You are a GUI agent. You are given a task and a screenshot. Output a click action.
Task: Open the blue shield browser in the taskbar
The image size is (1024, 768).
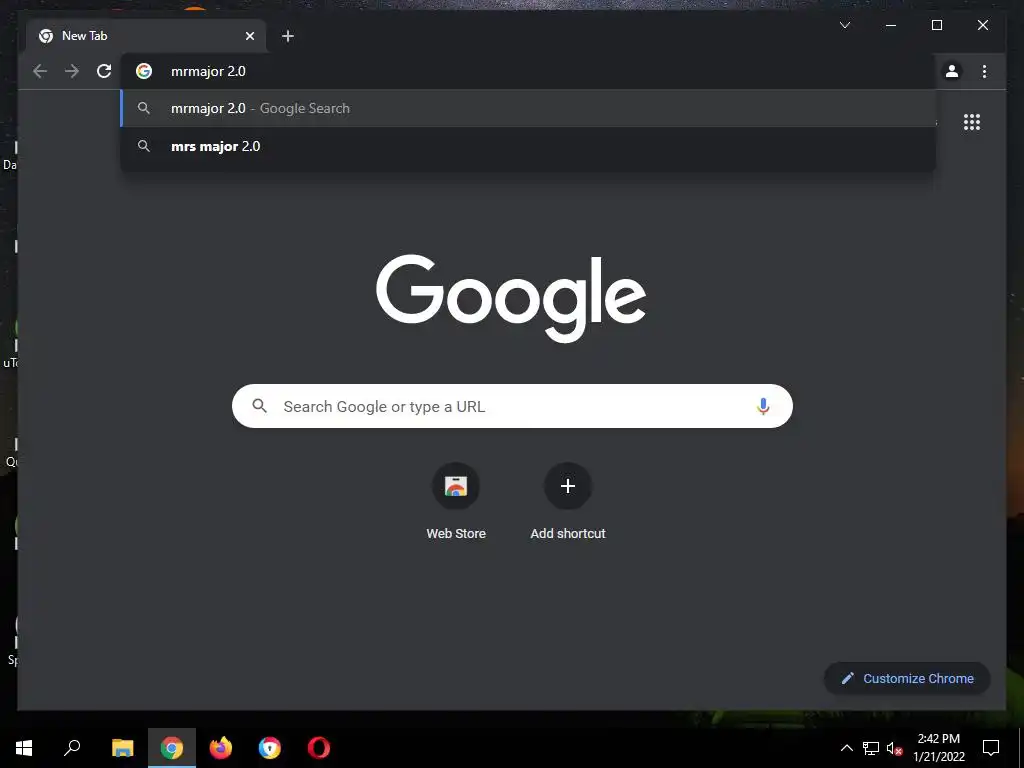270,748
